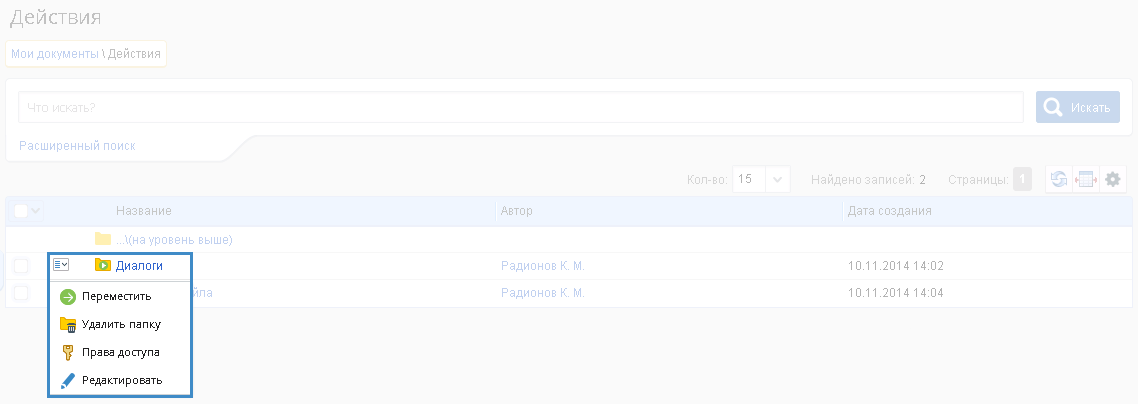Click the Что искать search input field

pyautogui.click(x=520, y=107)
